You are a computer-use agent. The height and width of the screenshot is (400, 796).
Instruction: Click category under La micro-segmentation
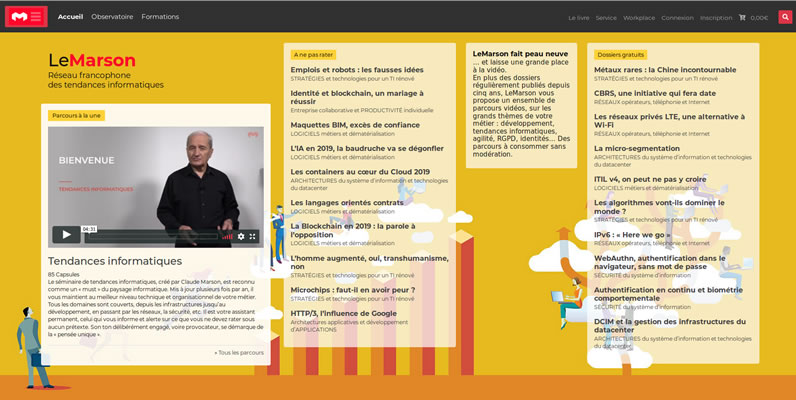click(673, 161)
